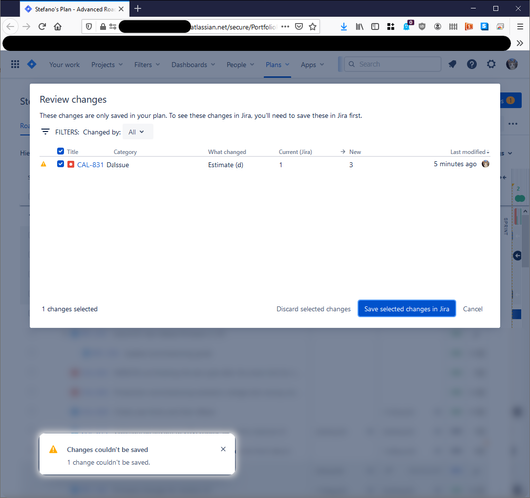Viewport: 530px width, 498px height.
Task: Toggle the browser sidebar icon
Action: coord(375,26)
